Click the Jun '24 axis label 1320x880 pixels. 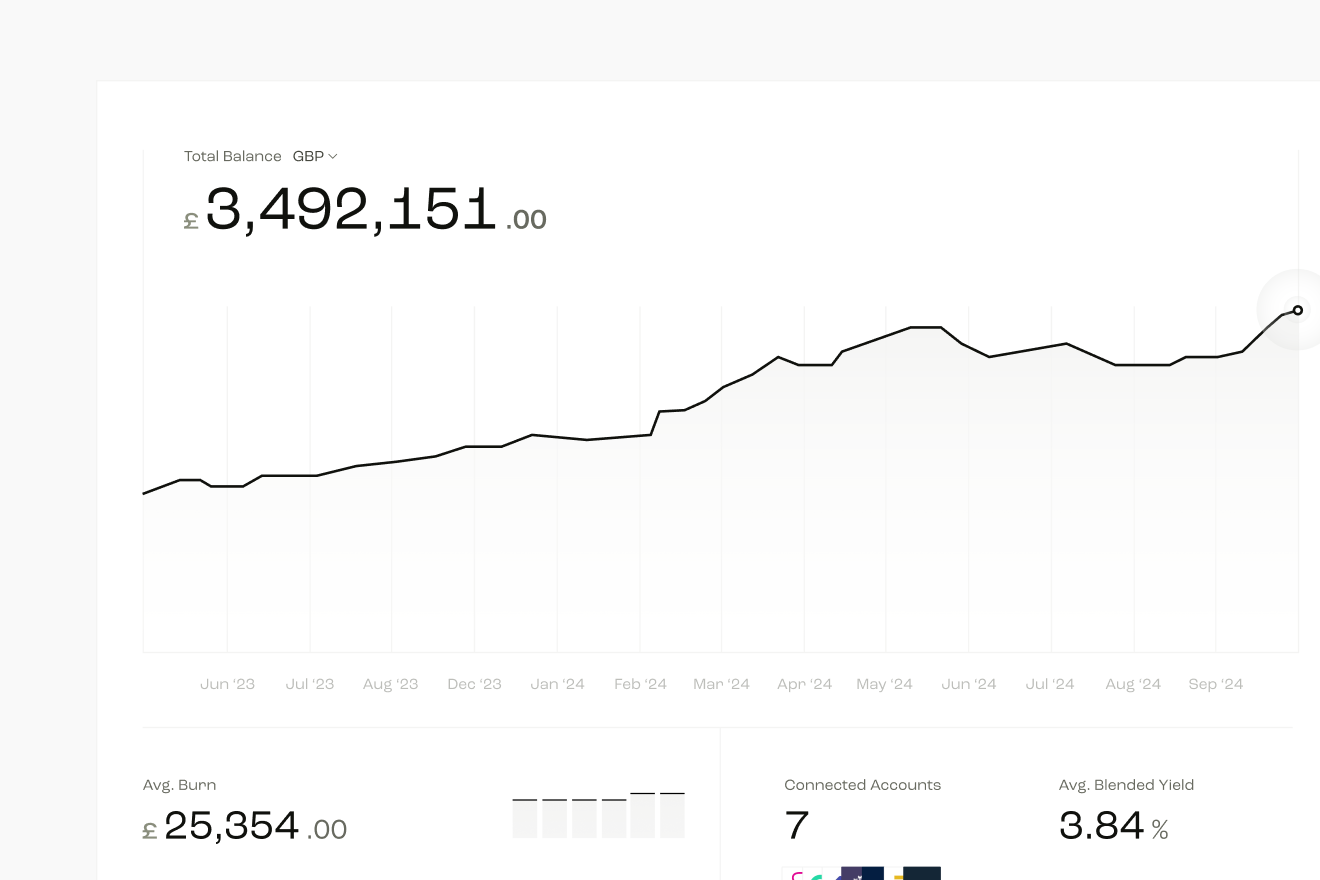coord(969,684)
